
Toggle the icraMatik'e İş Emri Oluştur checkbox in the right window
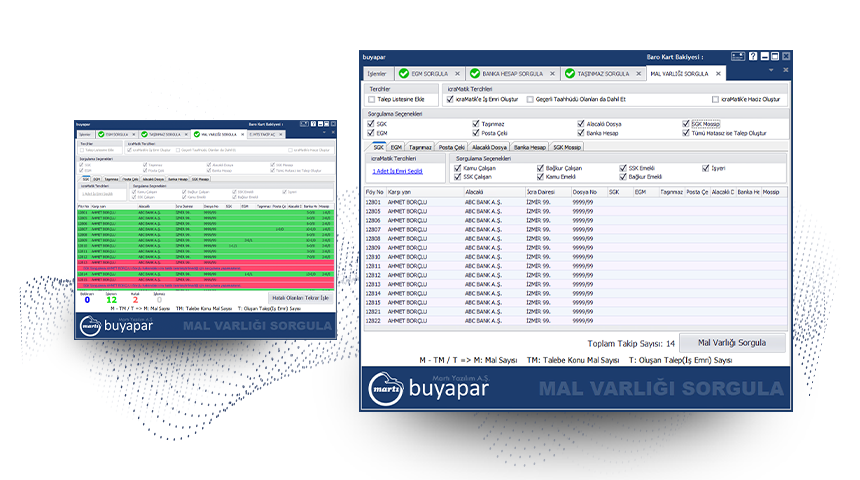450,99
